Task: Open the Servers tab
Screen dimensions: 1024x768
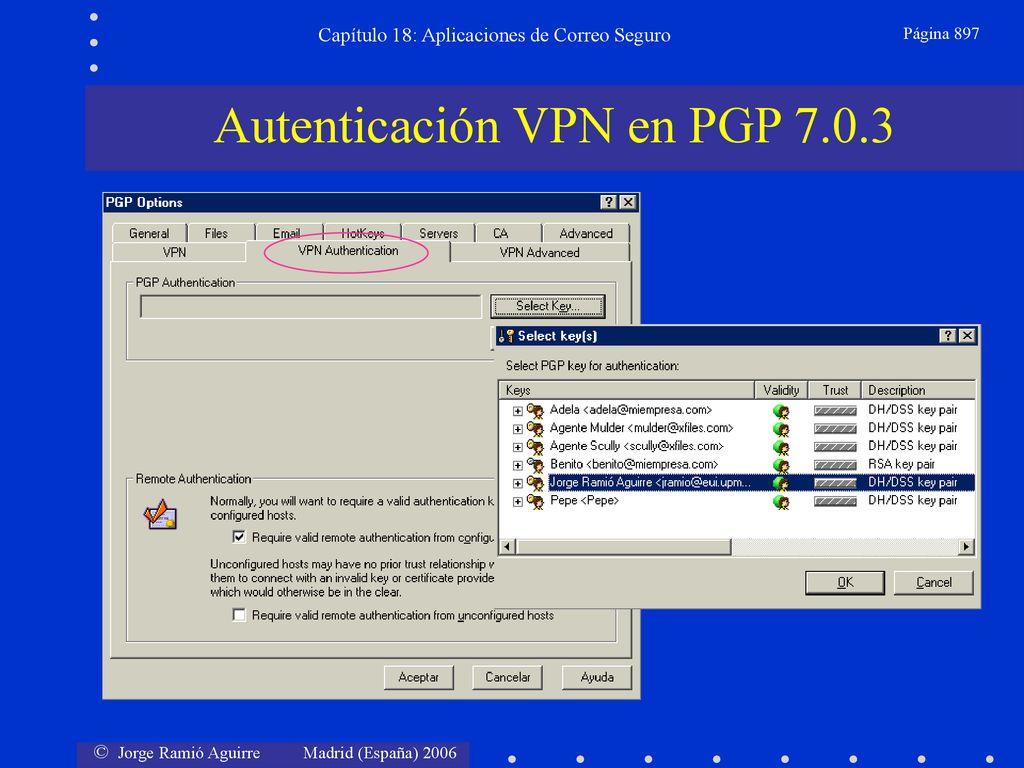Action: tap(438, 233)
